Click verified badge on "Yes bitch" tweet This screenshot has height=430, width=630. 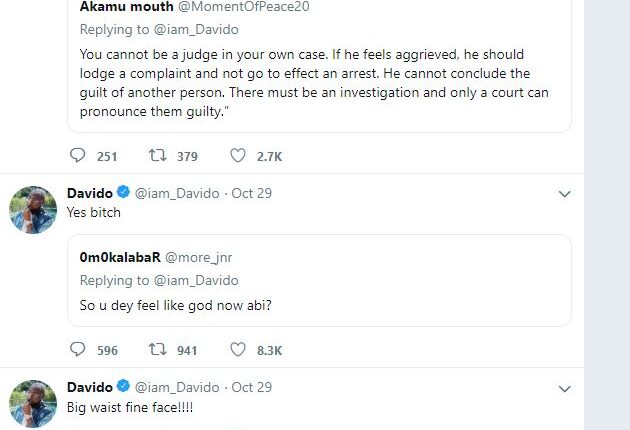124,193
